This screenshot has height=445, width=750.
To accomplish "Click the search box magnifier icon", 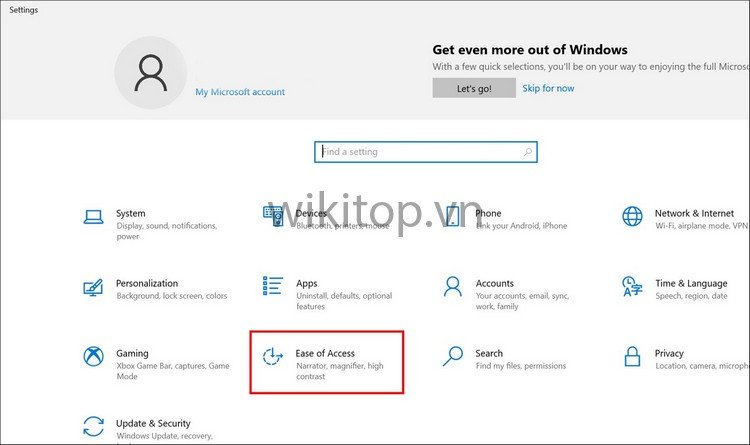I will [x=528, y=152].
